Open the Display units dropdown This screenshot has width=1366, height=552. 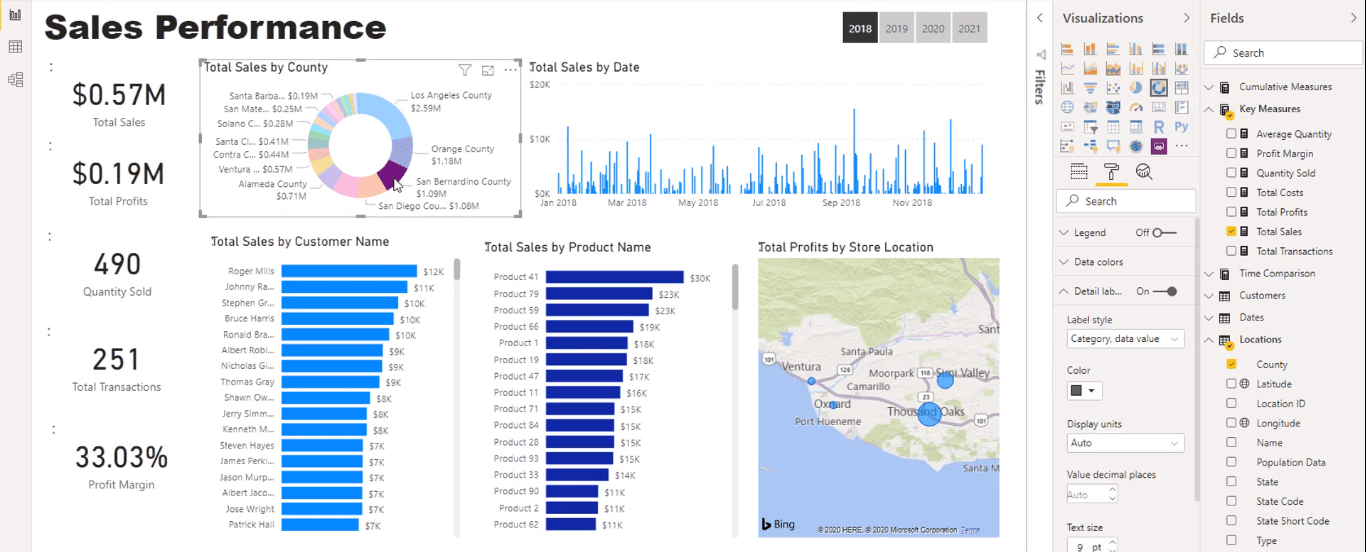pyautogui.click(x=1125, y=443)
